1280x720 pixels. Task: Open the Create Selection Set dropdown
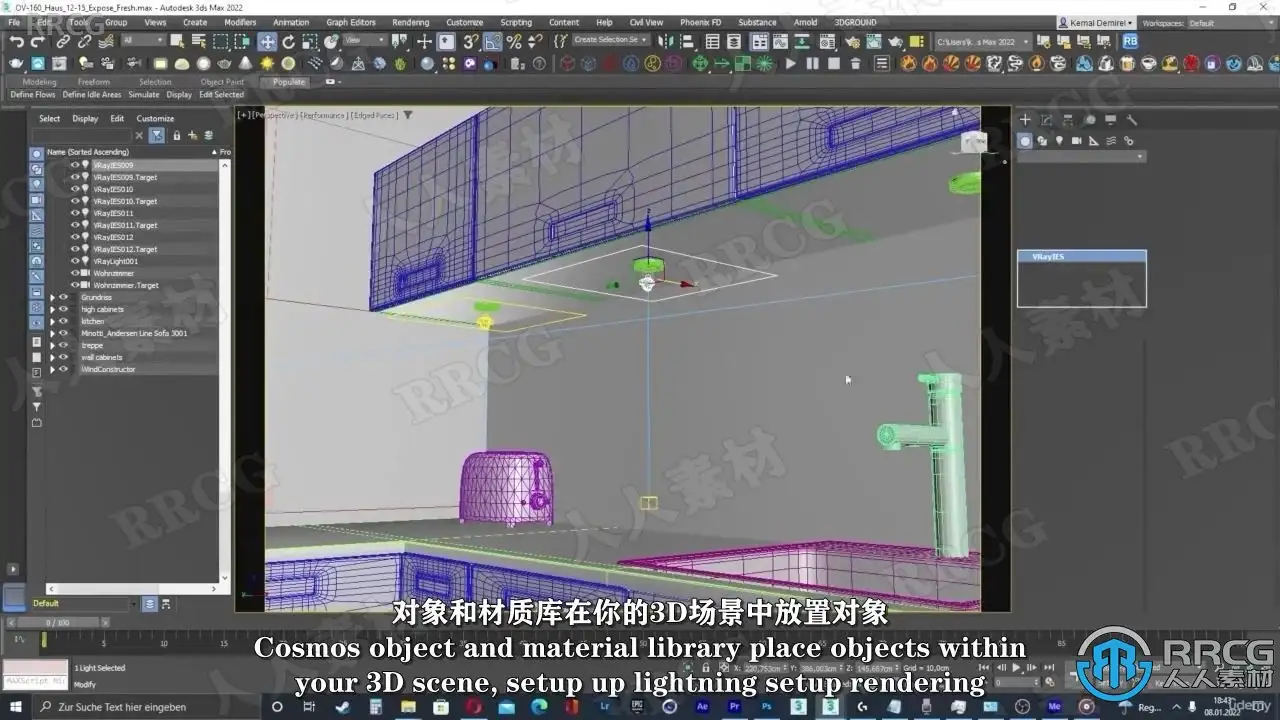click(610, 41)
